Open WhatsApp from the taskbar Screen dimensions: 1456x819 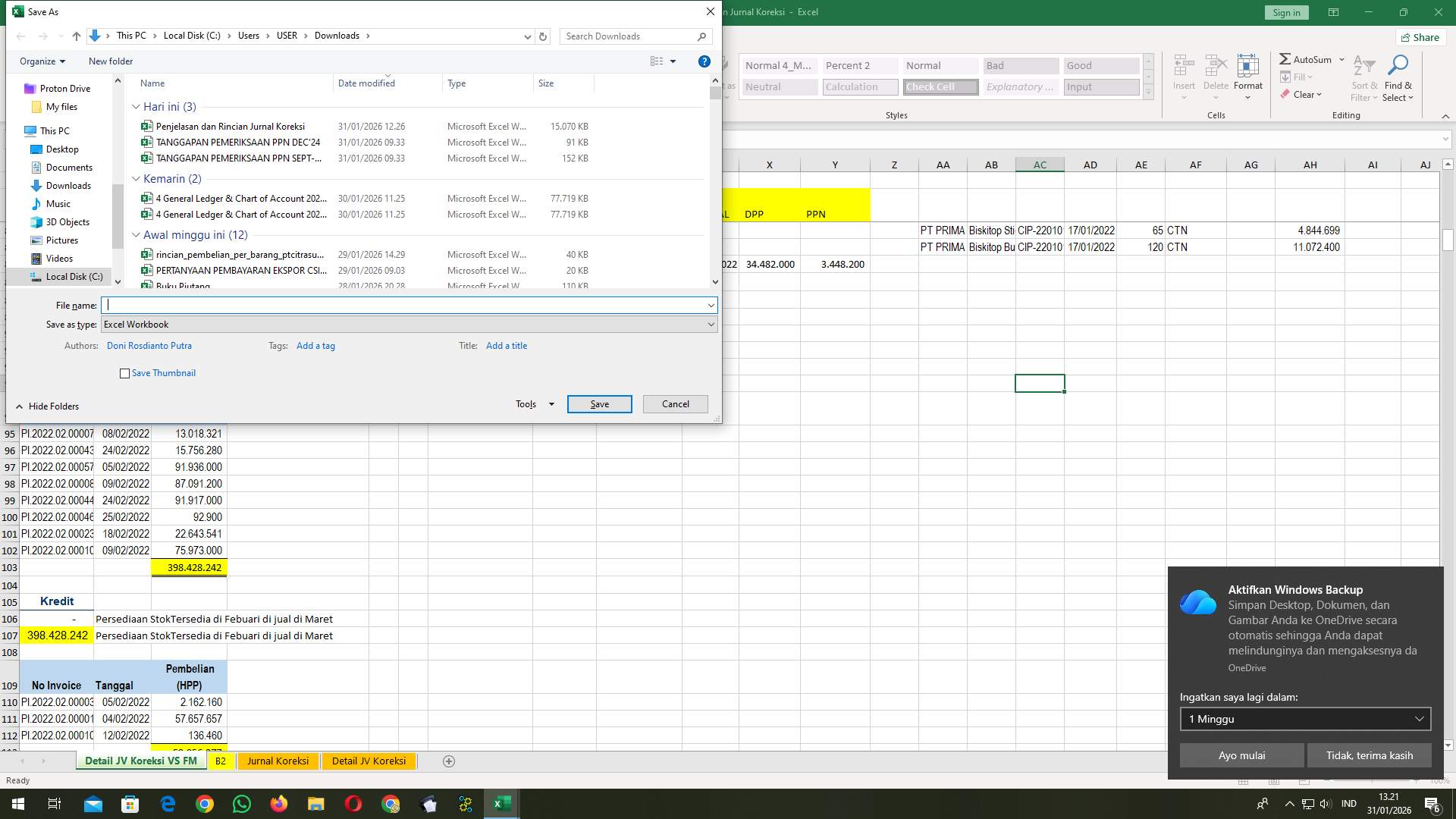[241, 803]
